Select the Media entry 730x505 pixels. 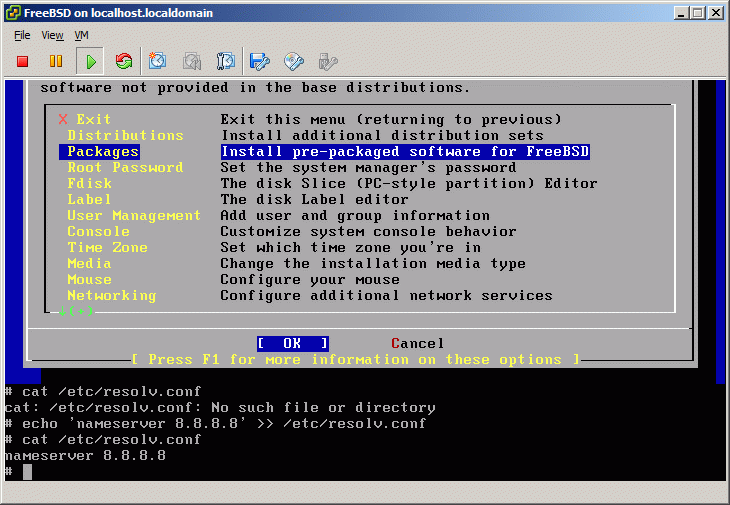tap(89, 263)
